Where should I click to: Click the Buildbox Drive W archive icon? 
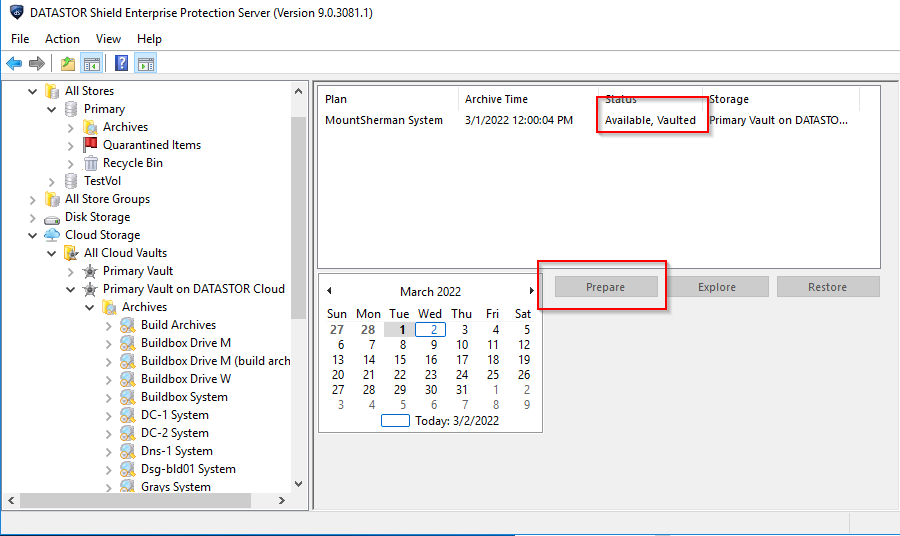127,379
